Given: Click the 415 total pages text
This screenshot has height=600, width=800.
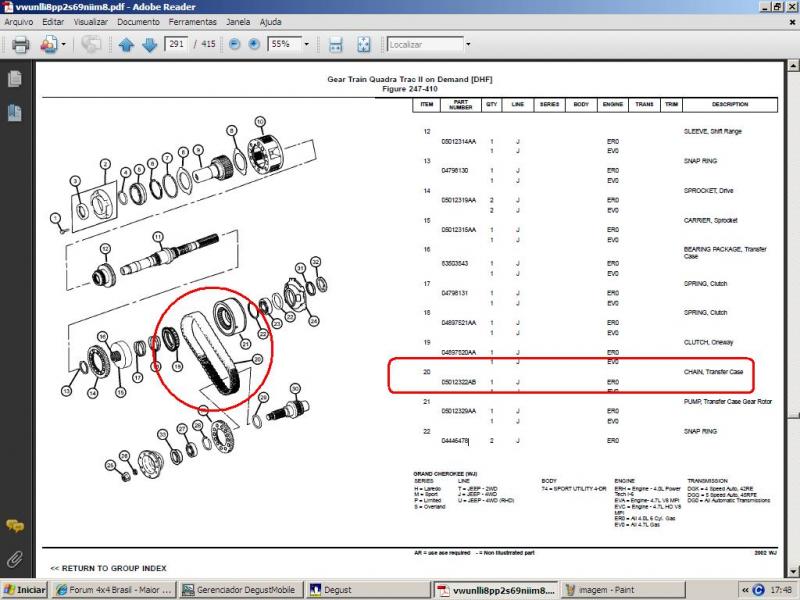Looking at the screenshot, I should 208,44.
